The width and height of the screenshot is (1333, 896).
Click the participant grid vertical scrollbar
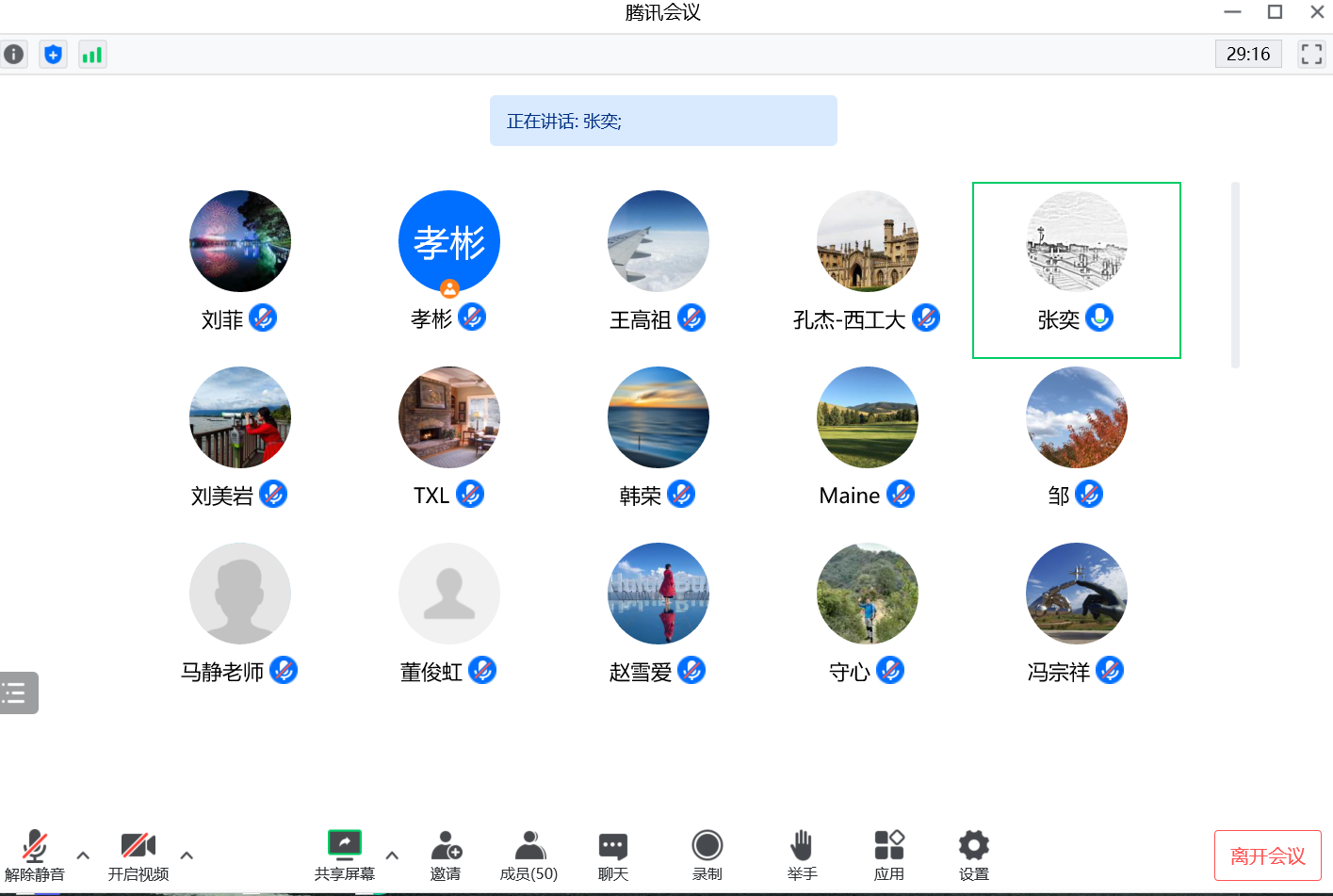pyautogui.click(x=1235, y=274)
